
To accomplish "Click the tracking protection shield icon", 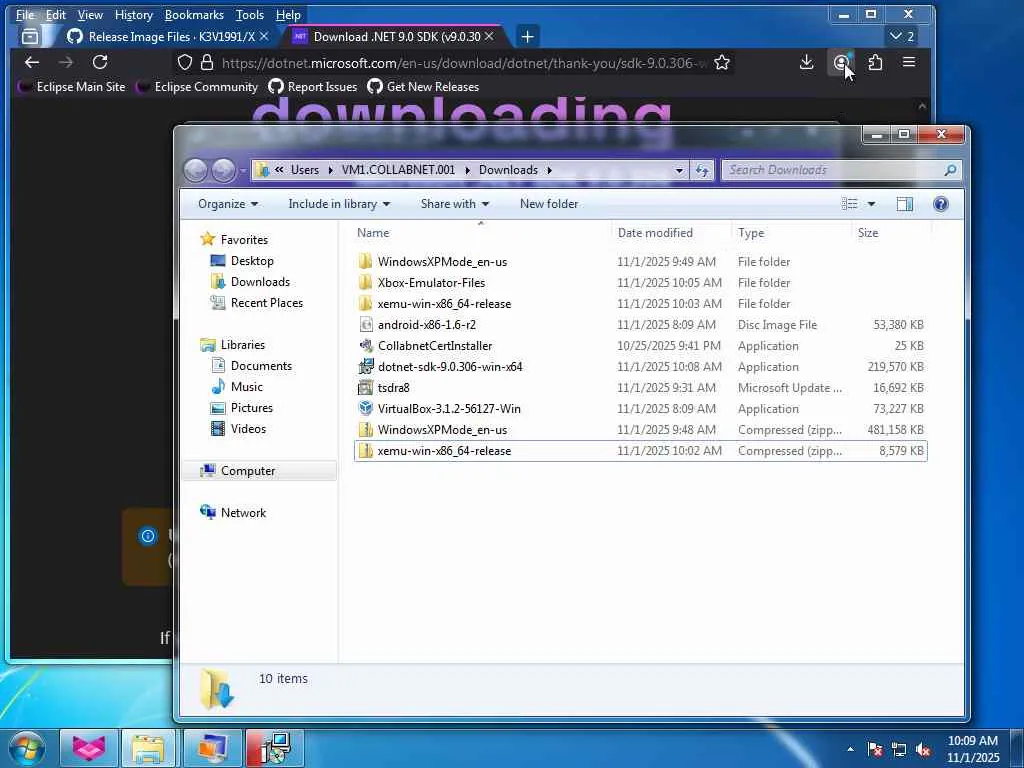I will click(185, 63).
